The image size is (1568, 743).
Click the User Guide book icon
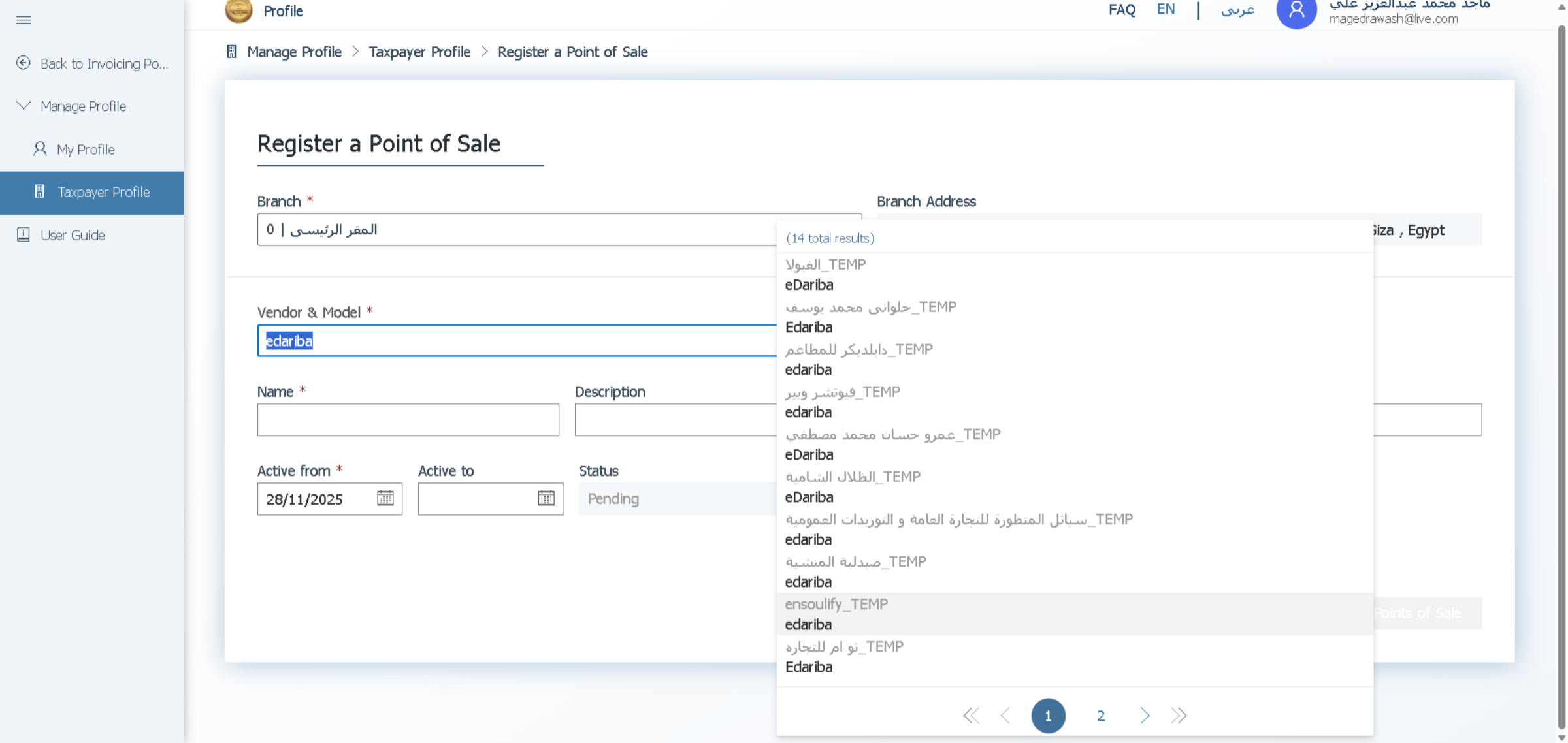tap(24, 234)
